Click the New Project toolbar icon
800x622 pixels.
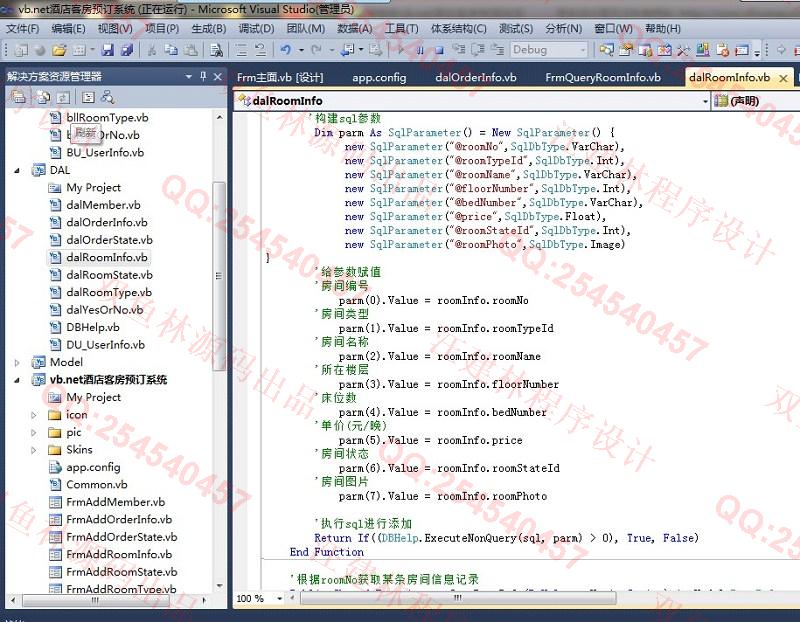tap(21, 50)
